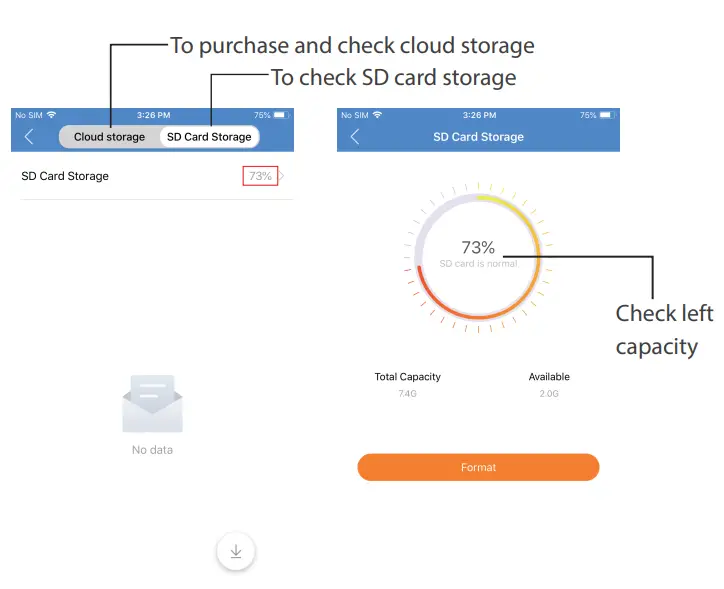Viewport: 724px width, 589px height.
Task: Tap the right phone's 3:26 PM clock
Action: click(x=480, y=116)
